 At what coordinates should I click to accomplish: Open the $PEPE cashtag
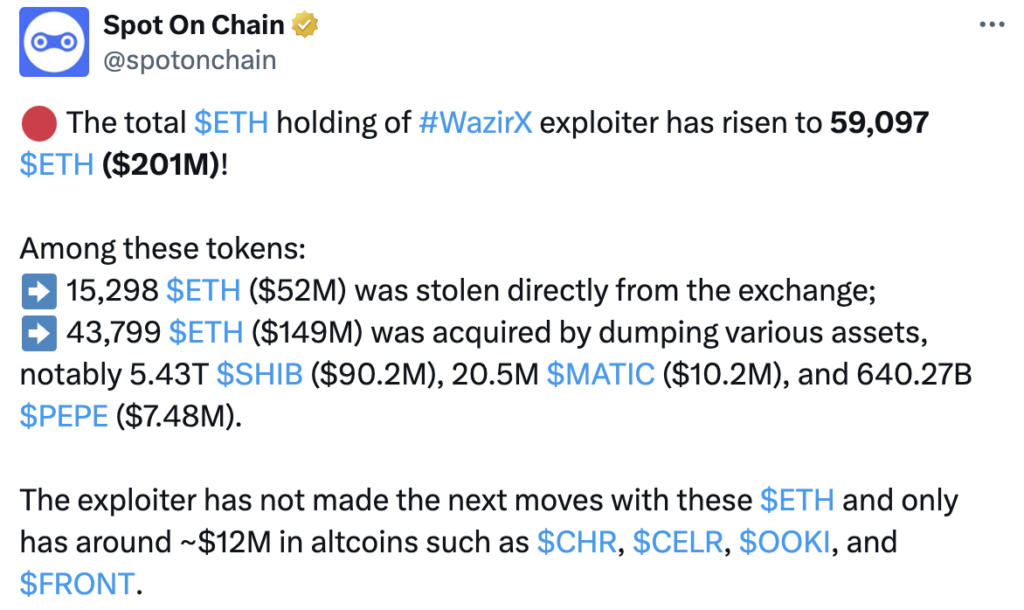tap(64, 416)
